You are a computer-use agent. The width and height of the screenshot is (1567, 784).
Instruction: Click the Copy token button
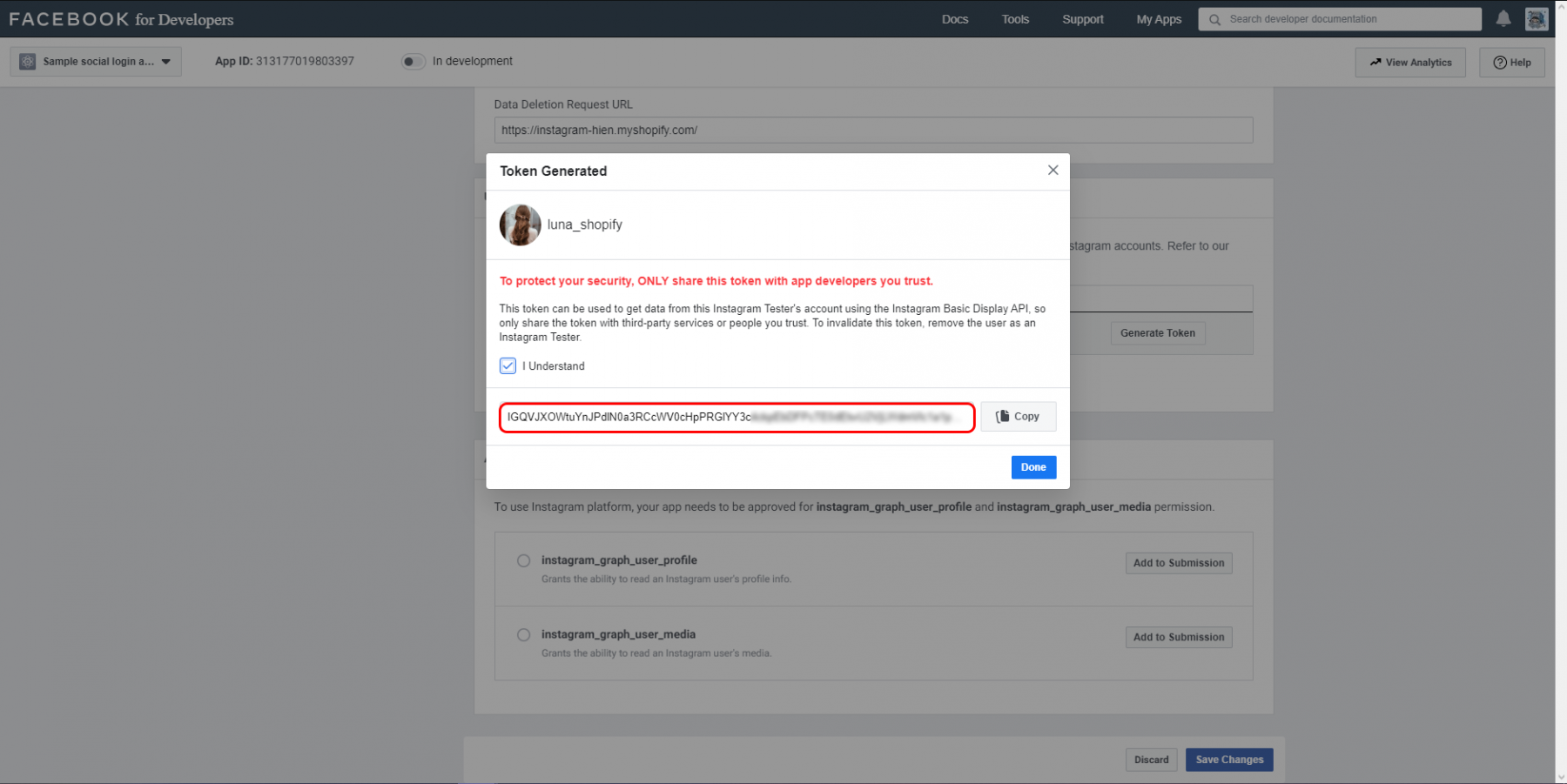[x=1019, y=416]
